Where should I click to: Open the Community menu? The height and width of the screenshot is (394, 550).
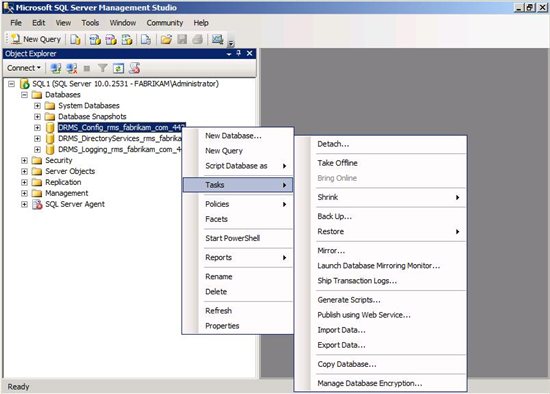(x=165, y=23)
